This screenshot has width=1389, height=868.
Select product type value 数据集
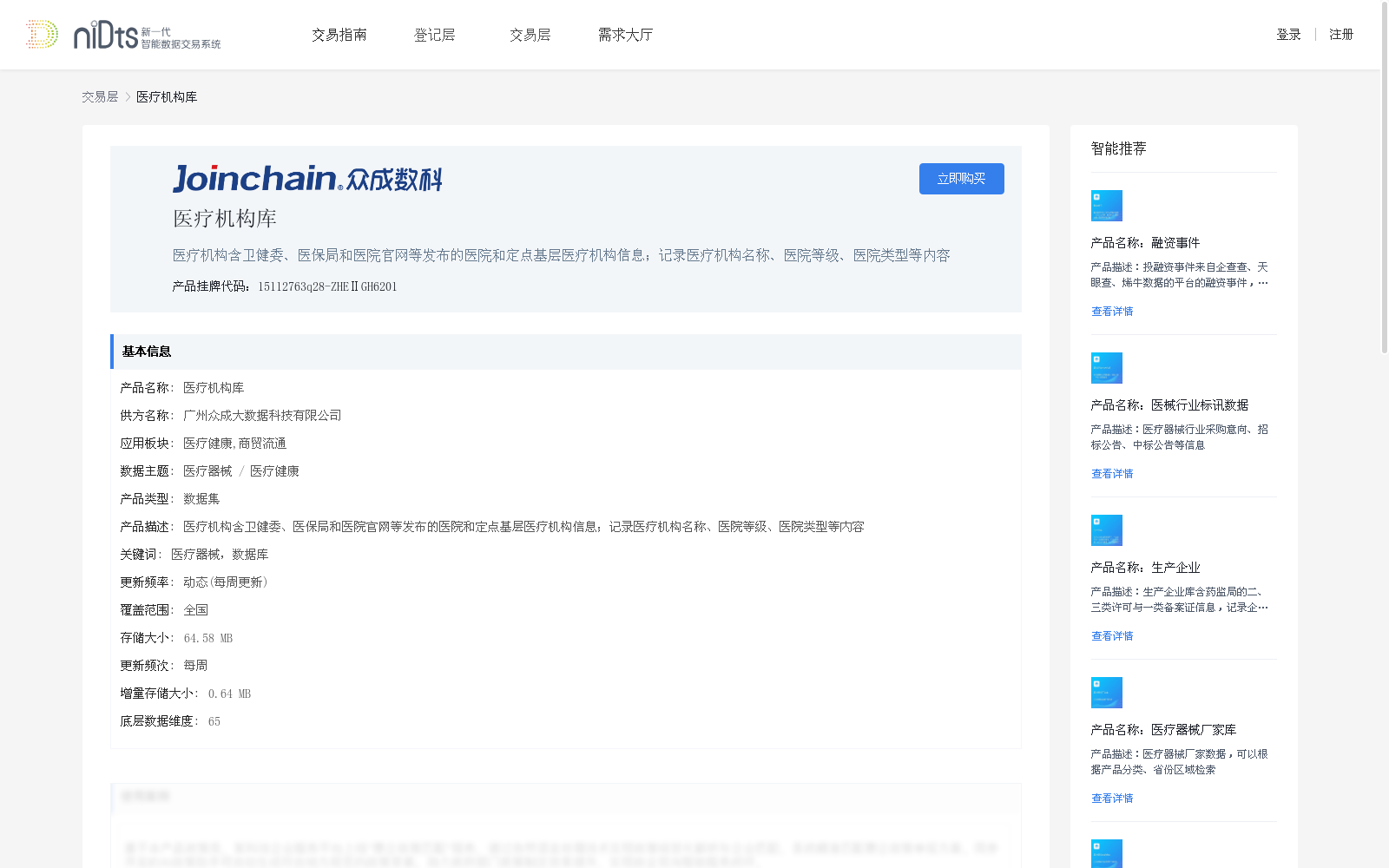(x=201, y=499)
